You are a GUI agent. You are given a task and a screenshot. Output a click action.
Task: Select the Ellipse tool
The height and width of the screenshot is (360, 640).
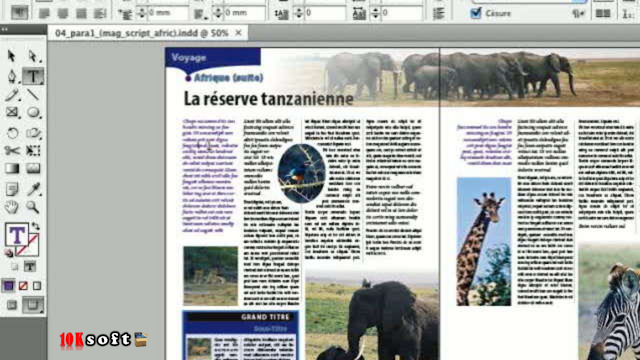pyautogui.click(x=33, y=112)
